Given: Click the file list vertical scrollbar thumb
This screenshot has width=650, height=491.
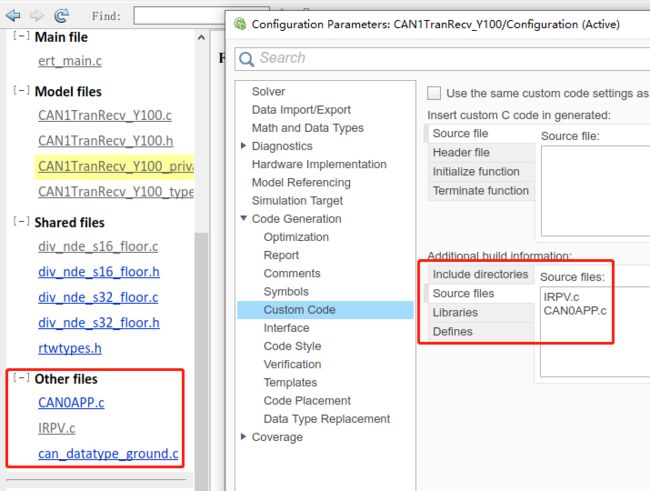Looking at the screenshot, I should click(x=201, y=361).
